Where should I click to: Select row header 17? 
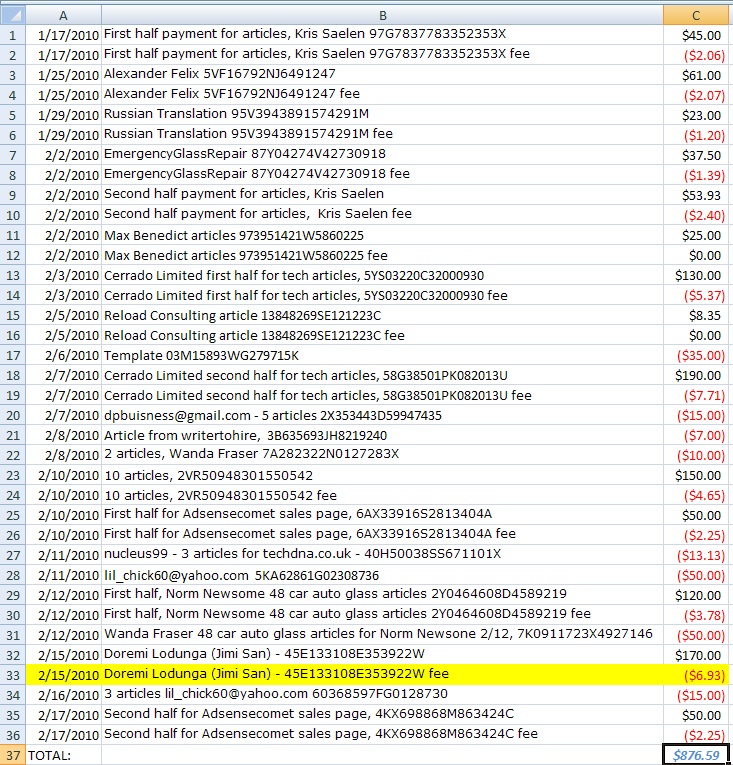(x=13, y=355)
